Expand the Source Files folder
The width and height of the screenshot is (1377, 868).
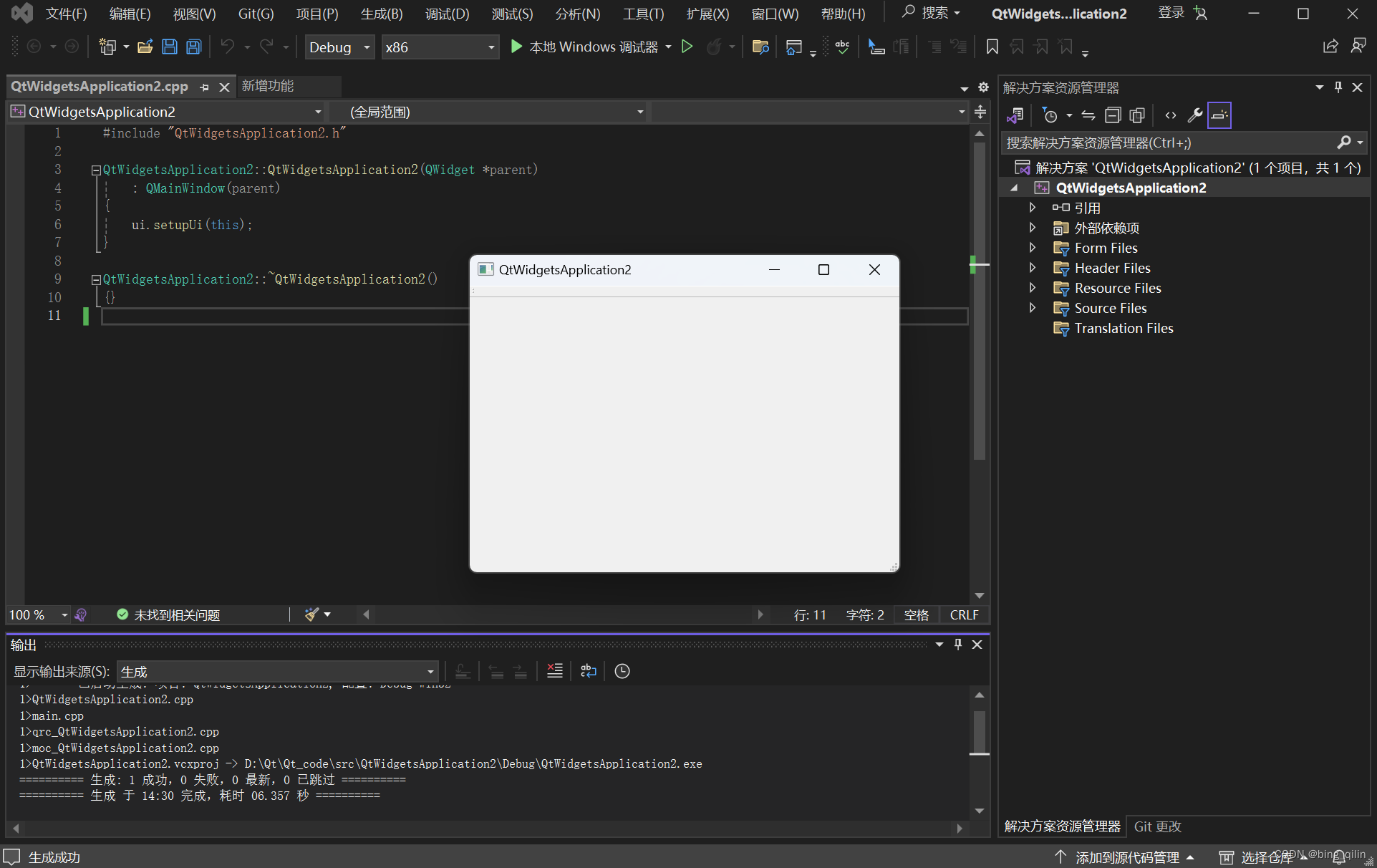coord(1032,308)
